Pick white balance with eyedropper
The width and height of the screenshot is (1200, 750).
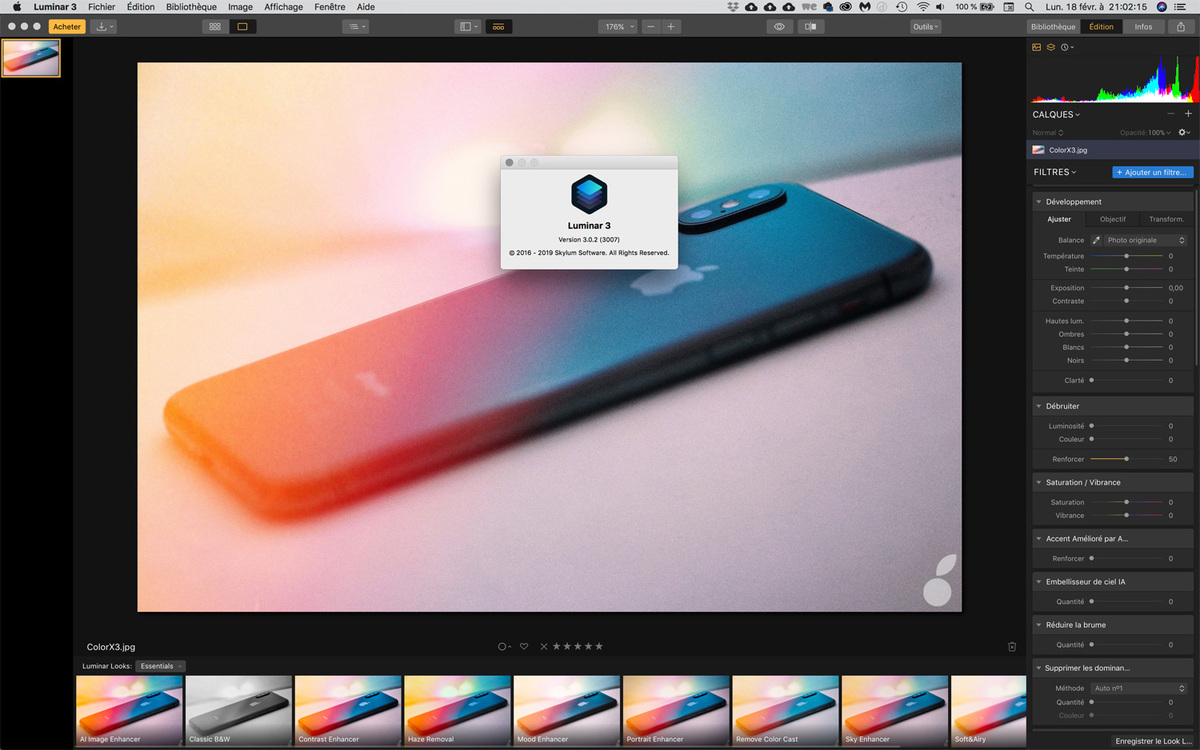1096,240
